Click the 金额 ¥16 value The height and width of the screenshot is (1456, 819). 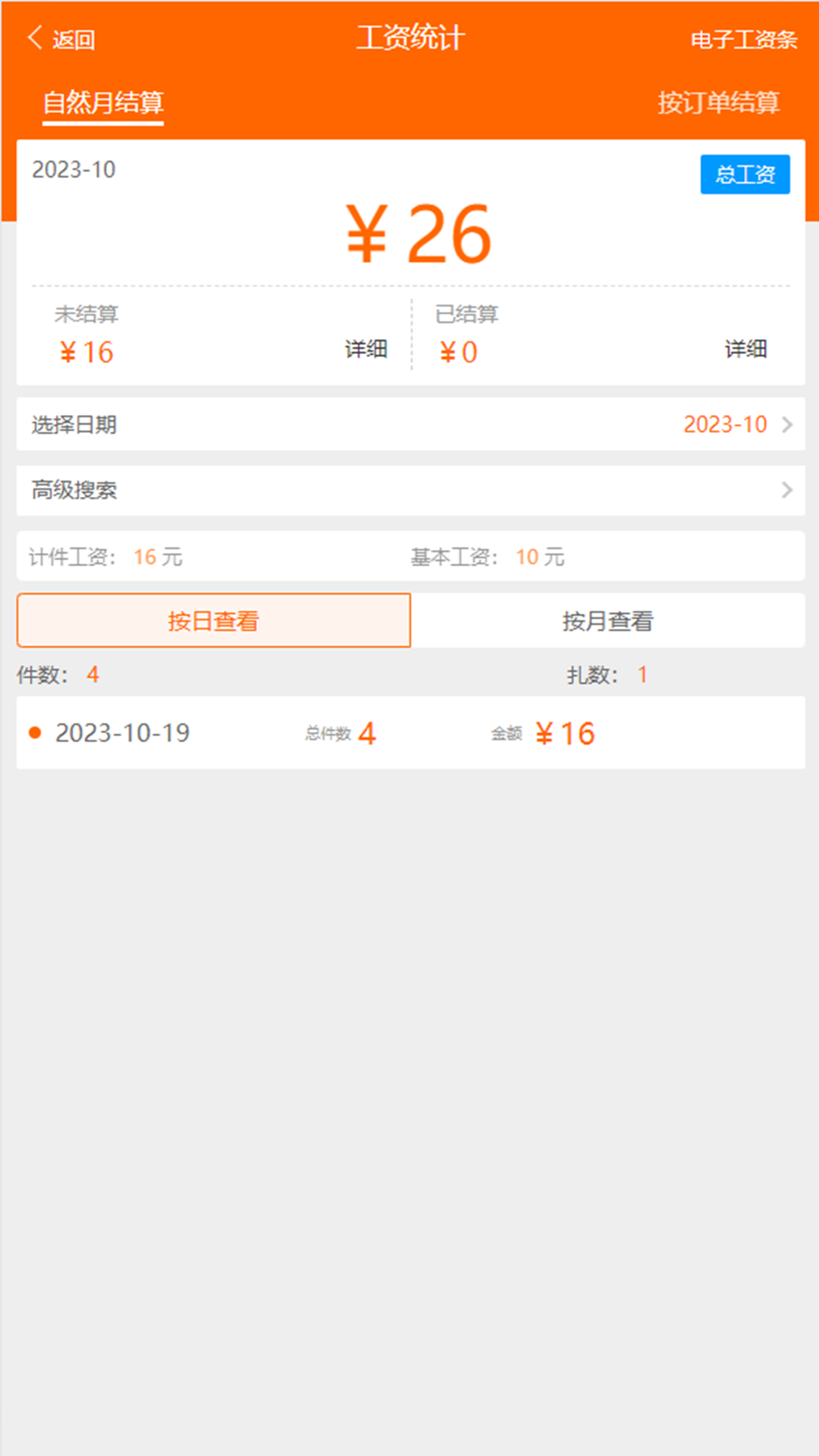point(566,732)
